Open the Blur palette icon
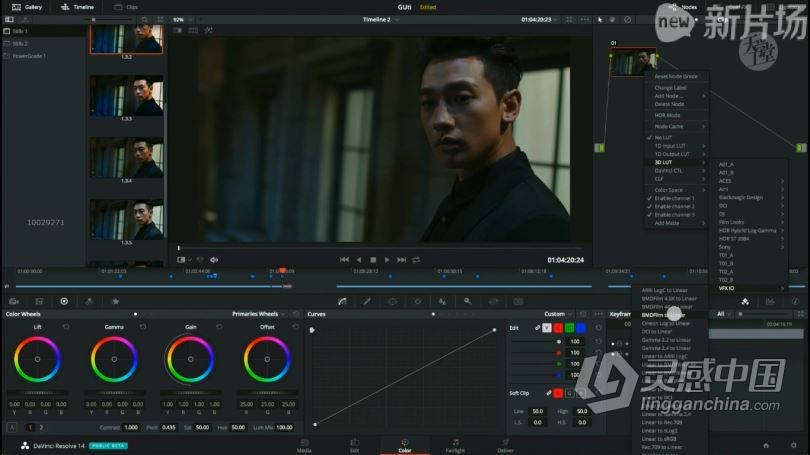810x455 pixels. tap(442, 302)
